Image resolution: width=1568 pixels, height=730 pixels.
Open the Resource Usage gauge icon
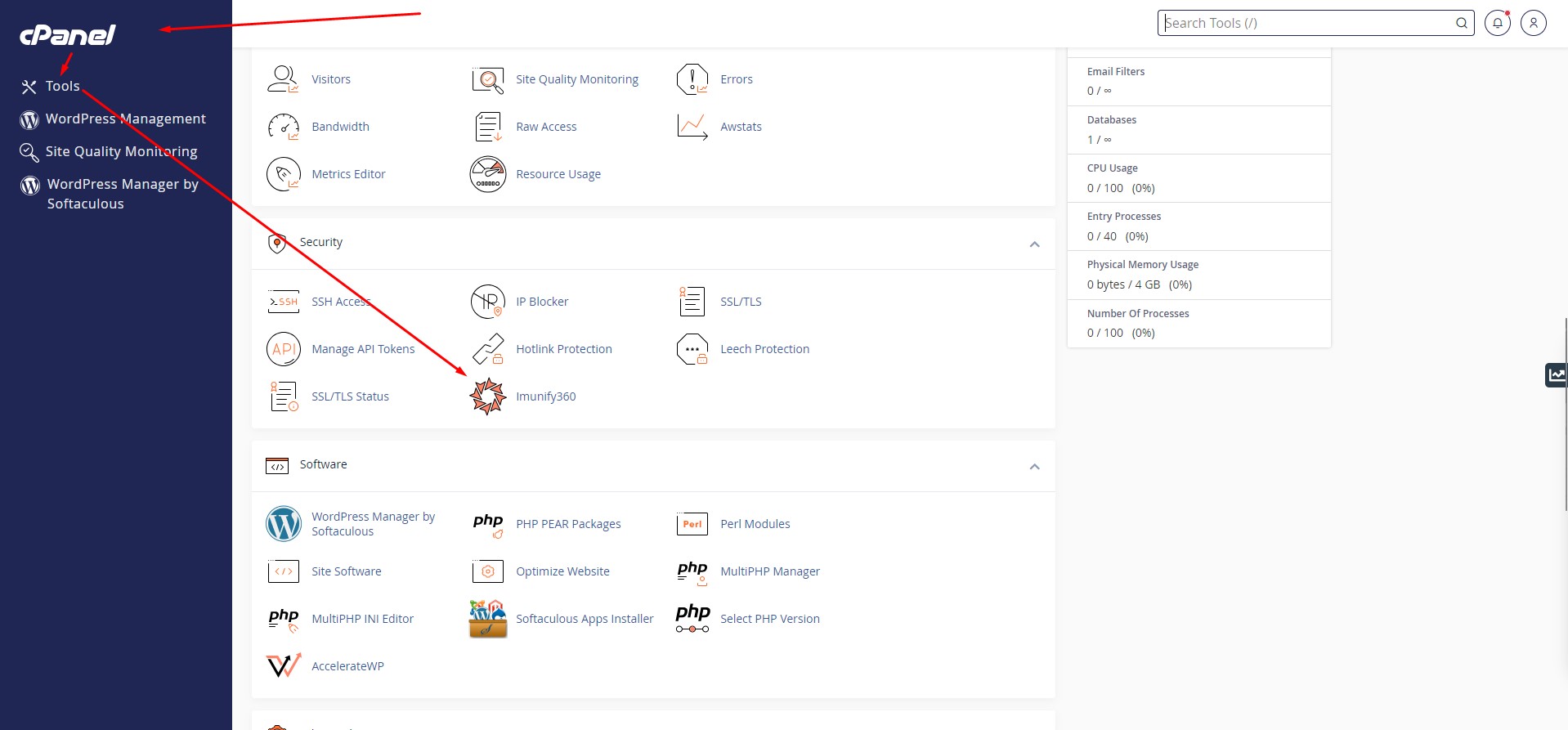pyautogui.click(x=488, y=174)
